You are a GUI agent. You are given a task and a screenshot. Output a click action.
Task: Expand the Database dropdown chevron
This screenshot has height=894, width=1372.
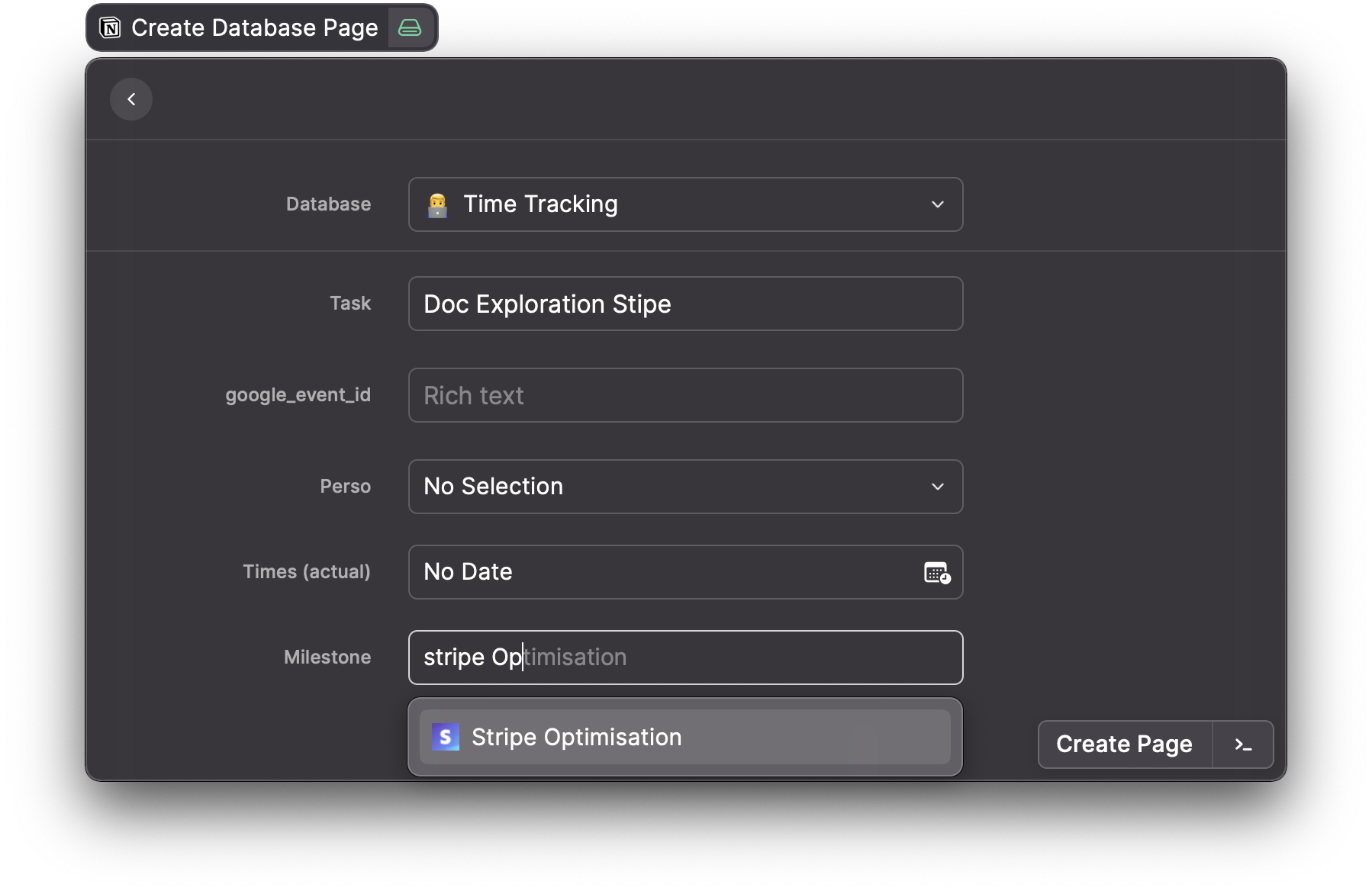[x=938, y=204]
